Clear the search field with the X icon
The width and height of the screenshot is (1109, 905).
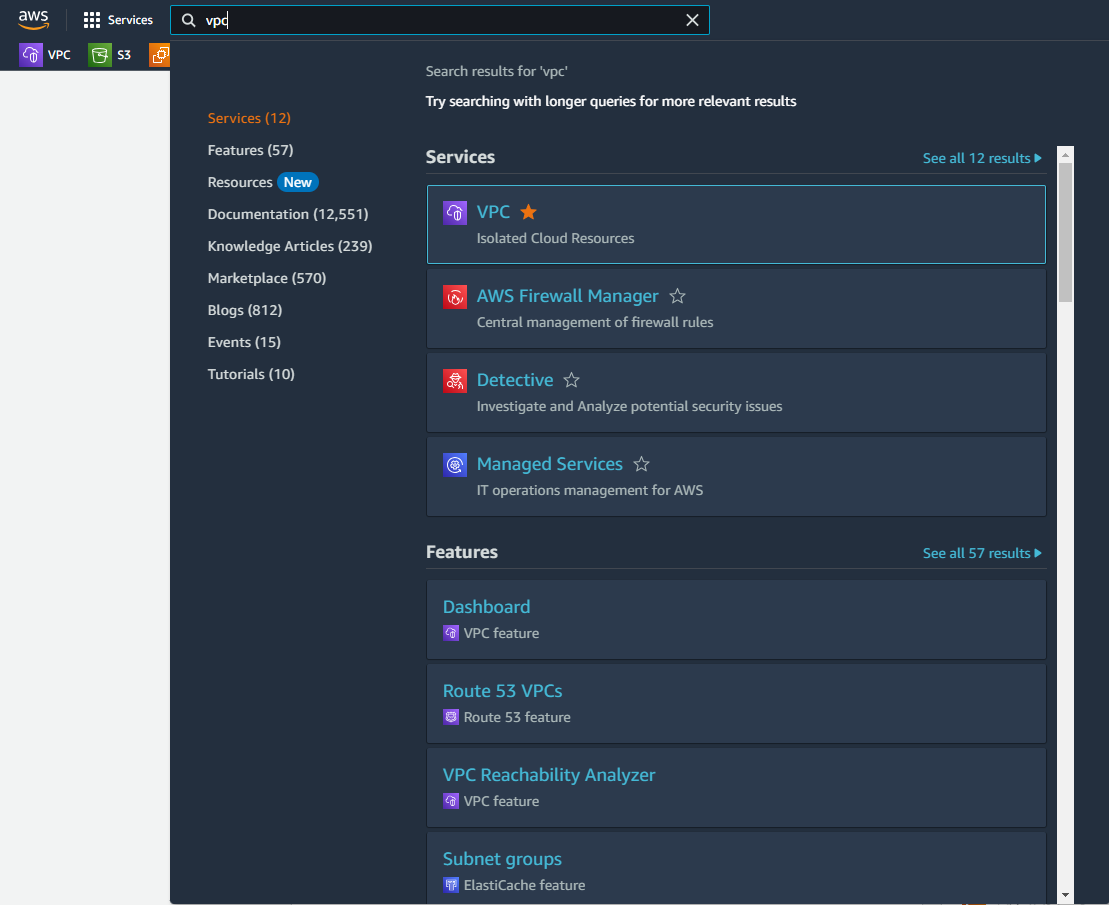693,19
